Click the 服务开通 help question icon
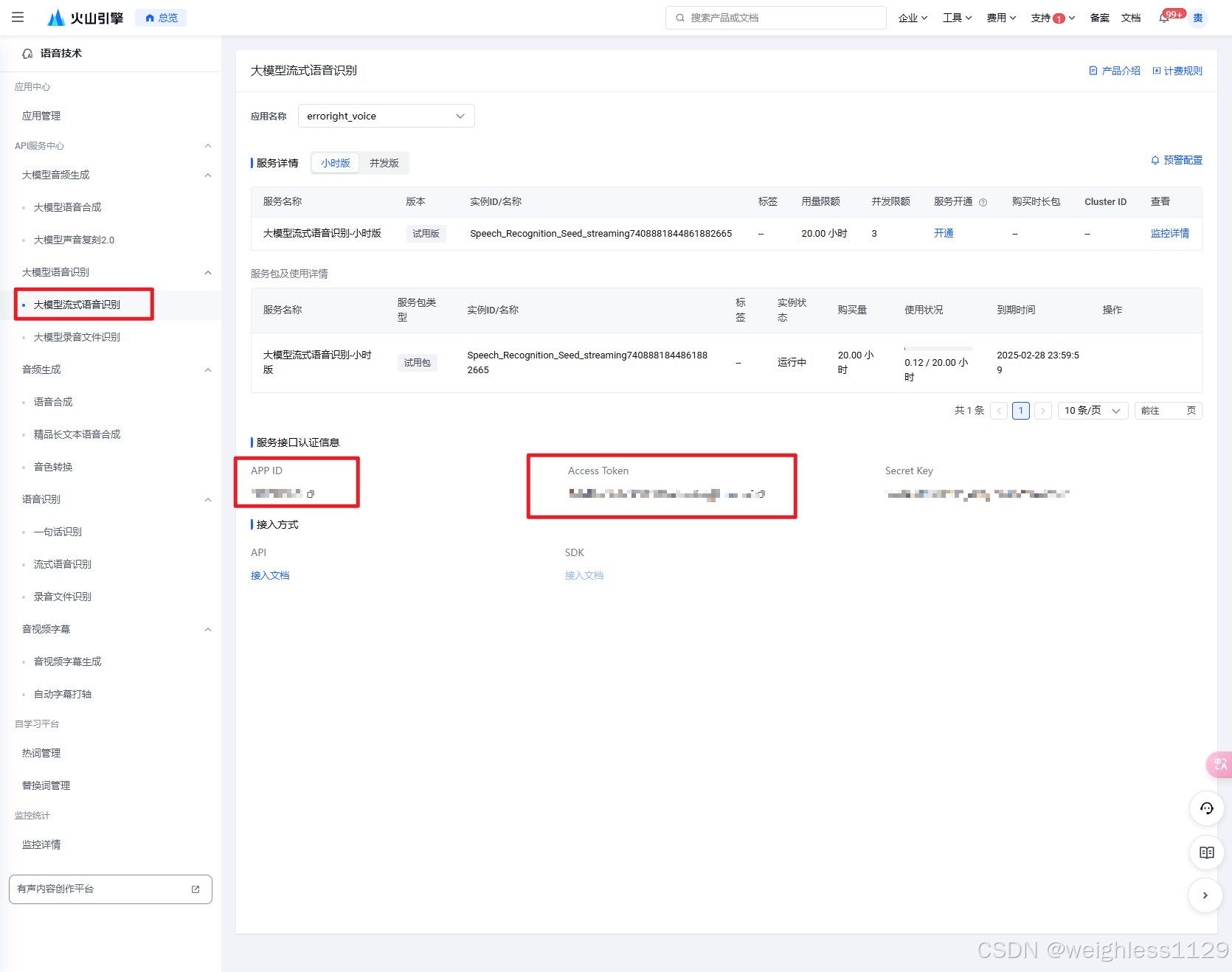This screenshot has width=1232, height=972. (x=983, y=202)
